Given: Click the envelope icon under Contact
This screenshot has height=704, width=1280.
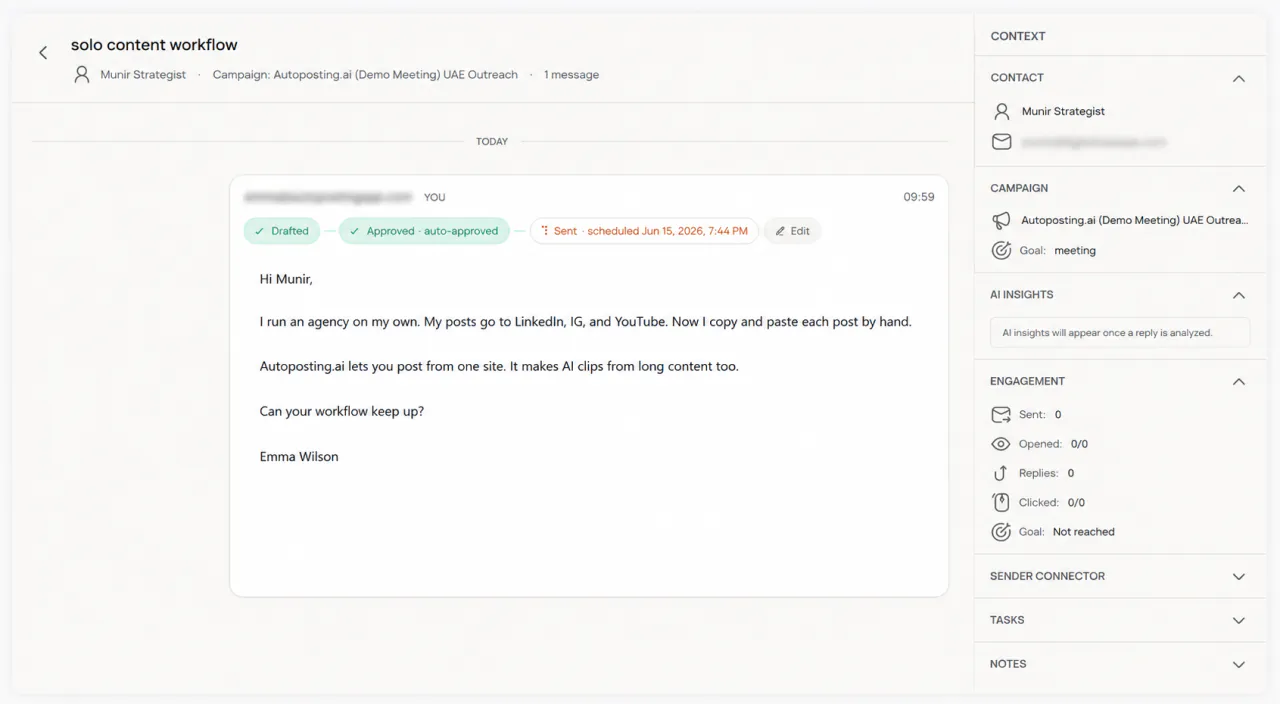Looking at the screenshot, I should (1001, 142).
